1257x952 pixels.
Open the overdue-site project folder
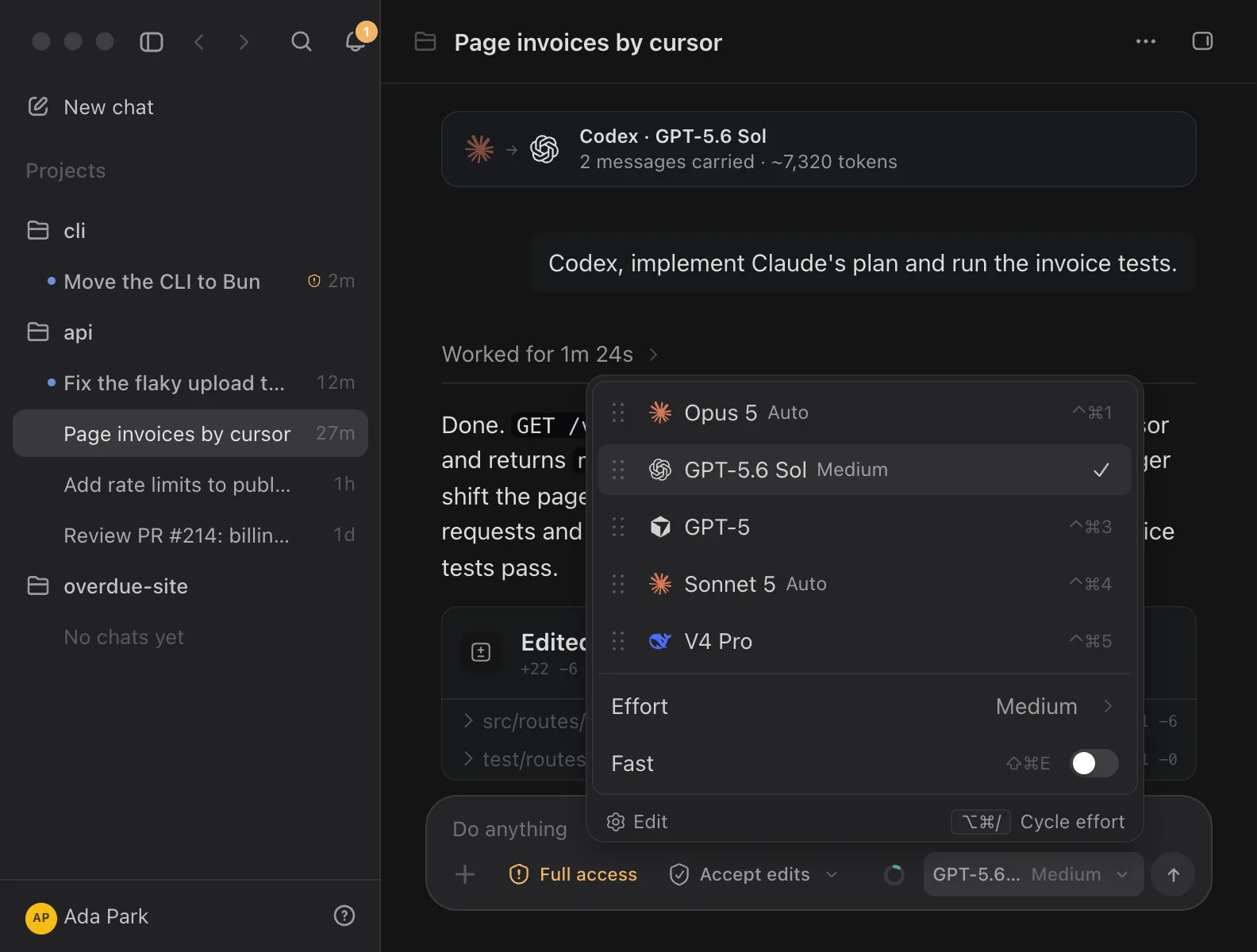click(x=190, y=586)
